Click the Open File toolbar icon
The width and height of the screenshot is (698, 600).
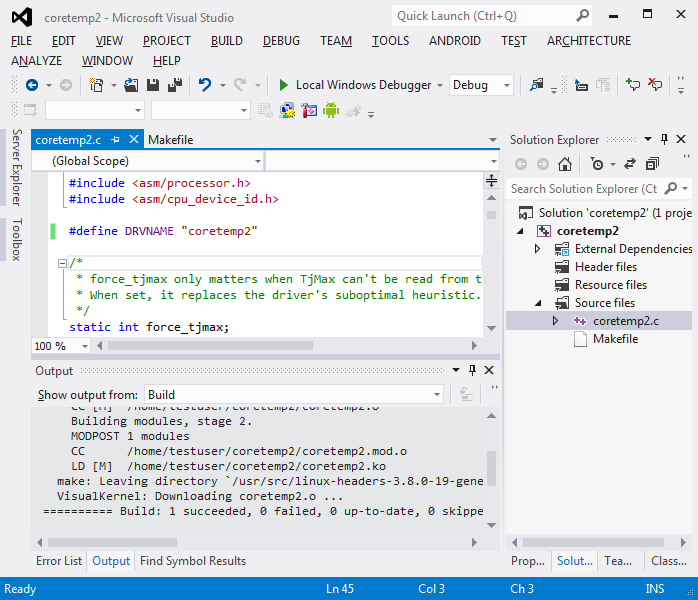(131, 85)
